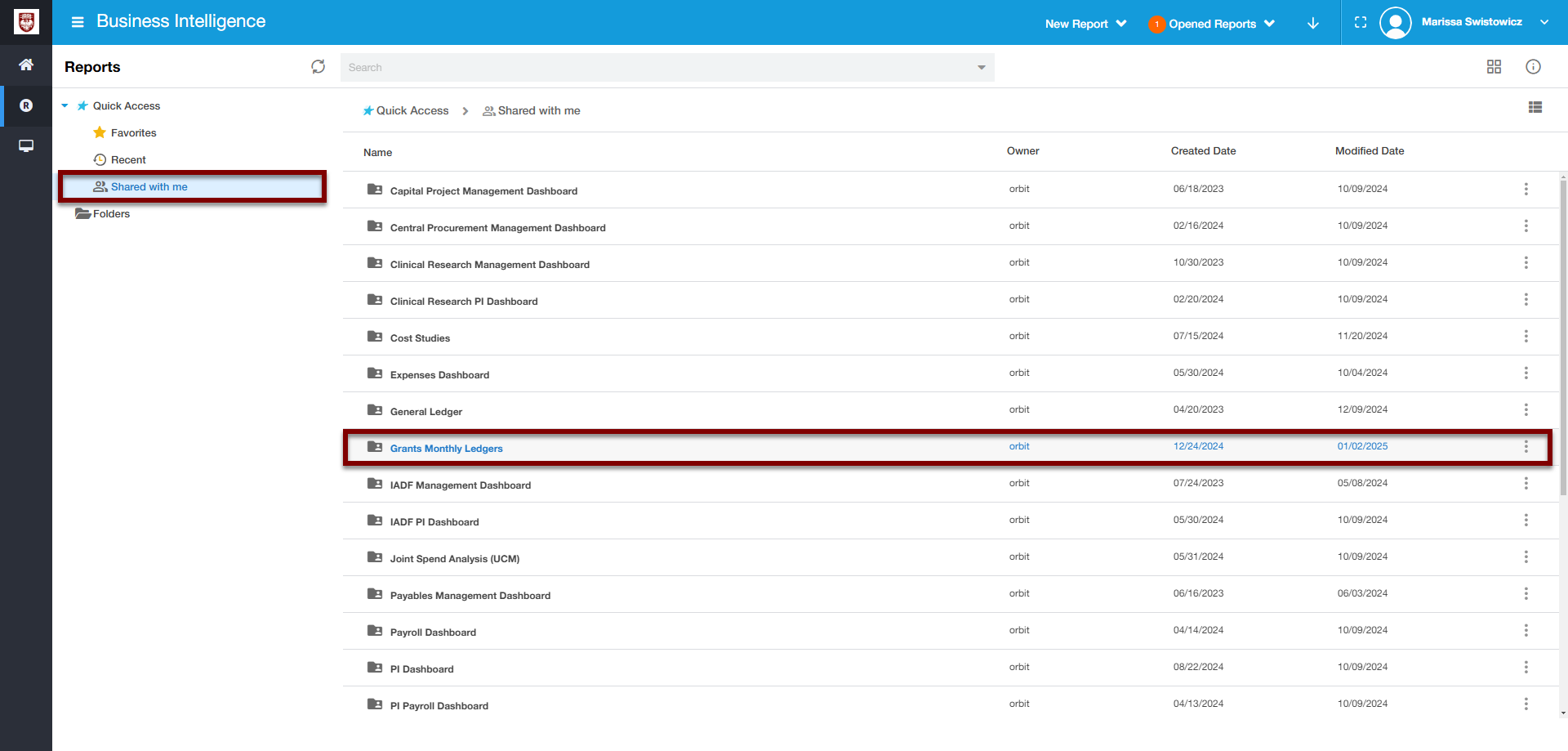This screenshot has width=1568, height=751.
Task: Expand the search box dropdown arrow
Action: (981, 68)
